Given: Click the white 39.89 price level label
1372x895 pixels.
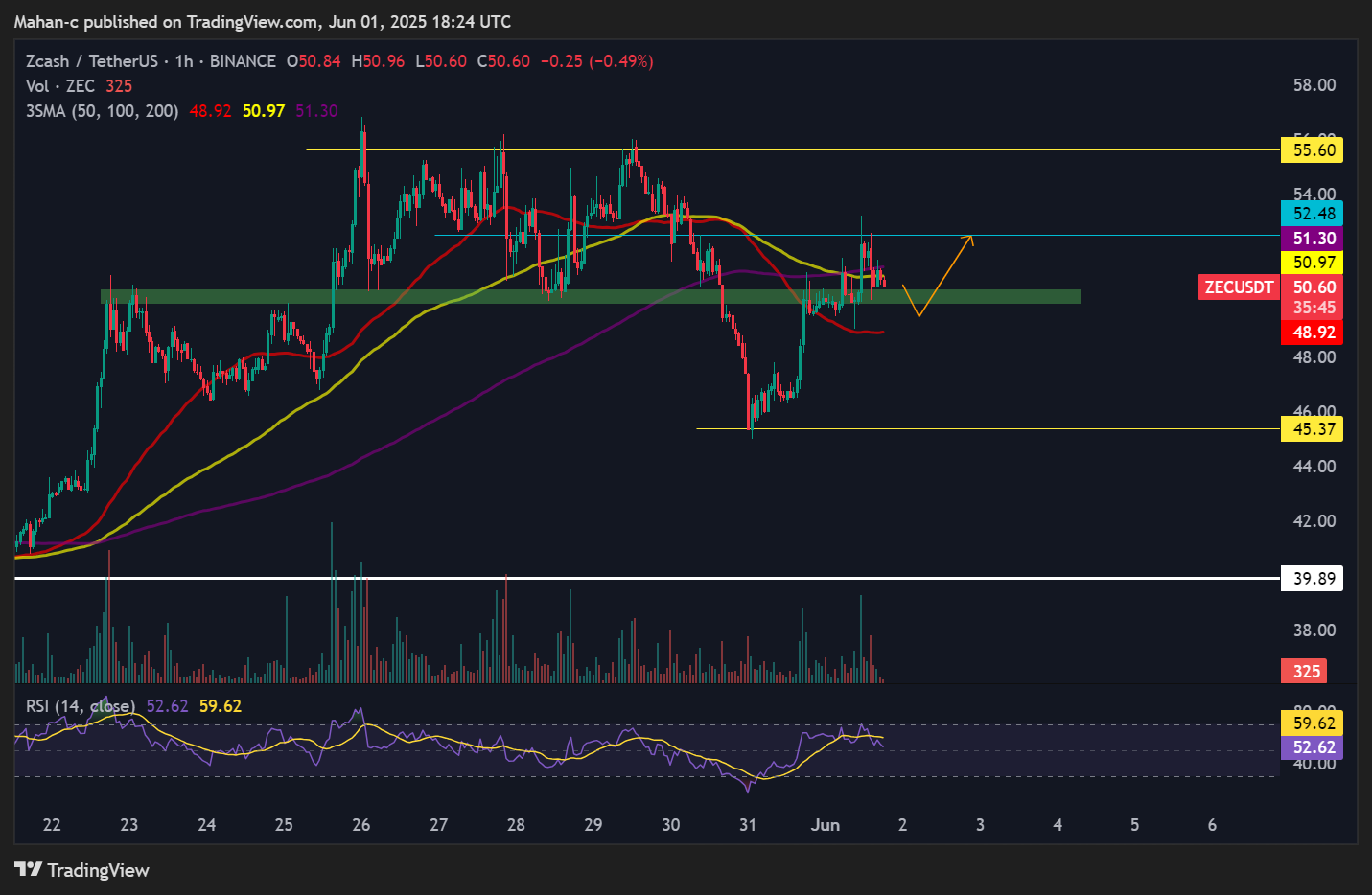Looking at the screenshot, I should [x=1313, y=579].
